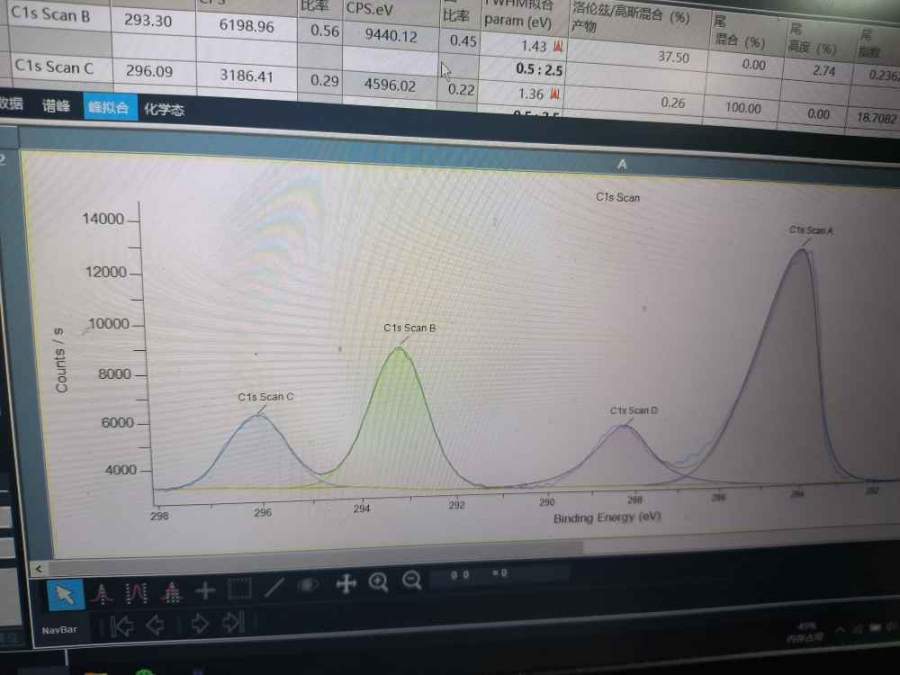
Task: Switch to the 谱峰 tab
Action: tap(55, 106)
